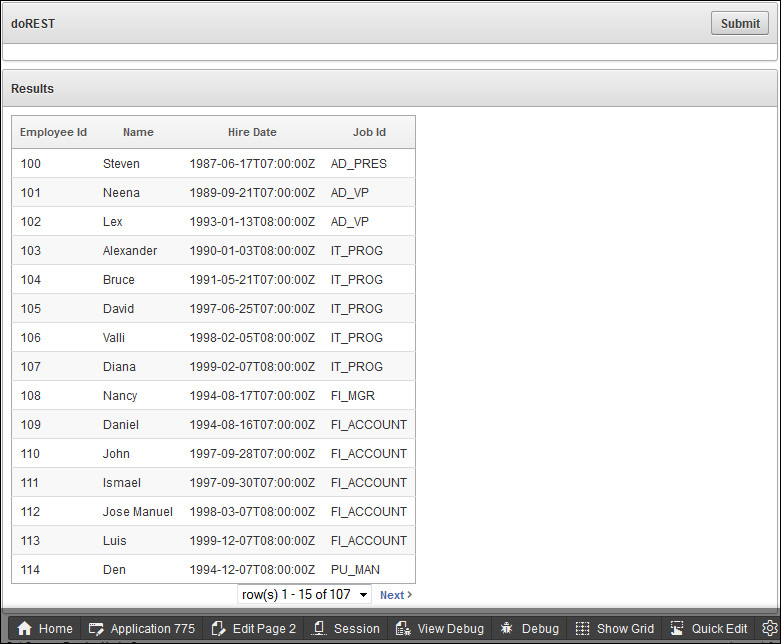Open View Debug in toolbar
The width and height of the screenshot is (781, 644).
[x=439, y=629]
